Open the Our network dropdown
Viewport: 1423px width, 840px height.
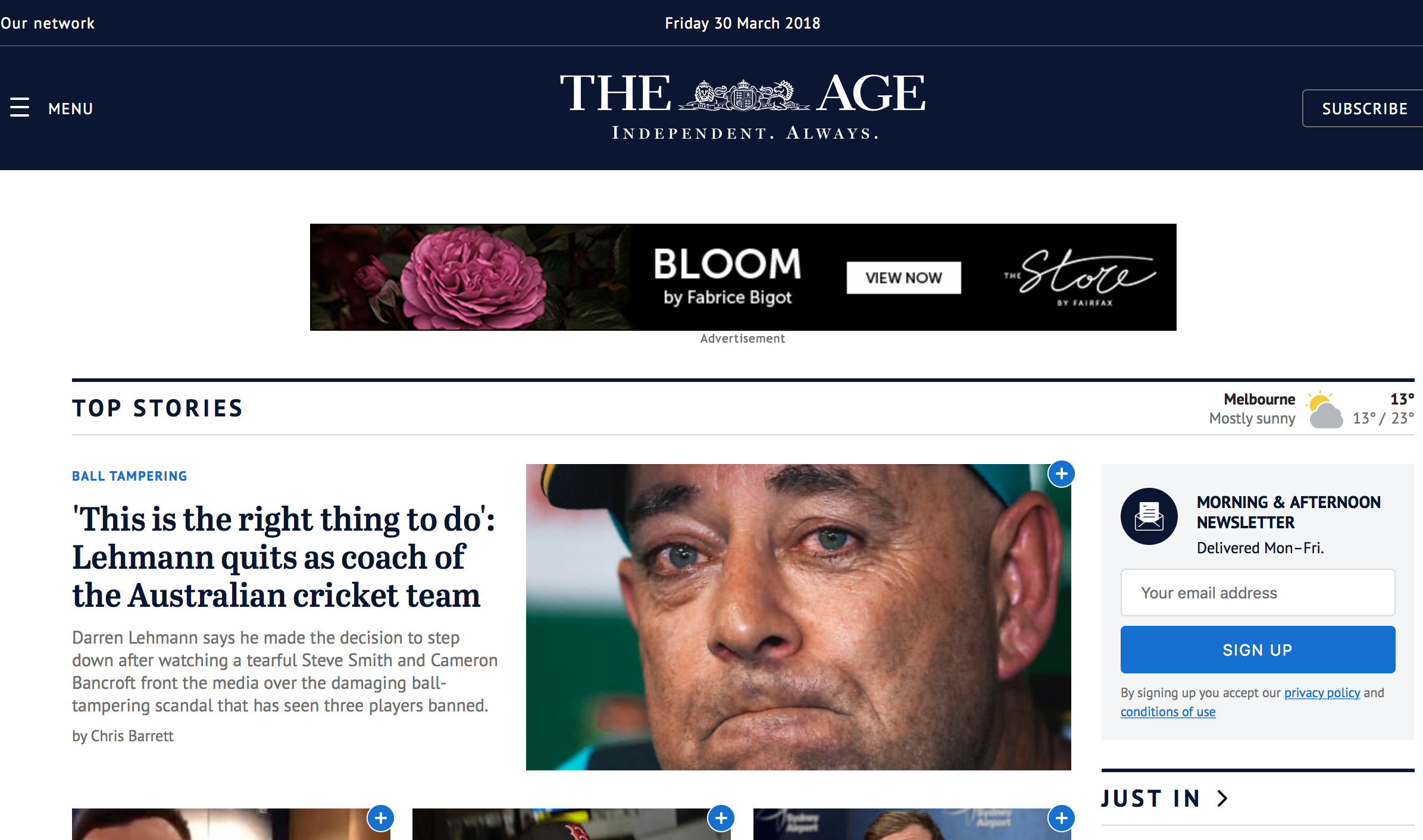click(x=48, y=23)
